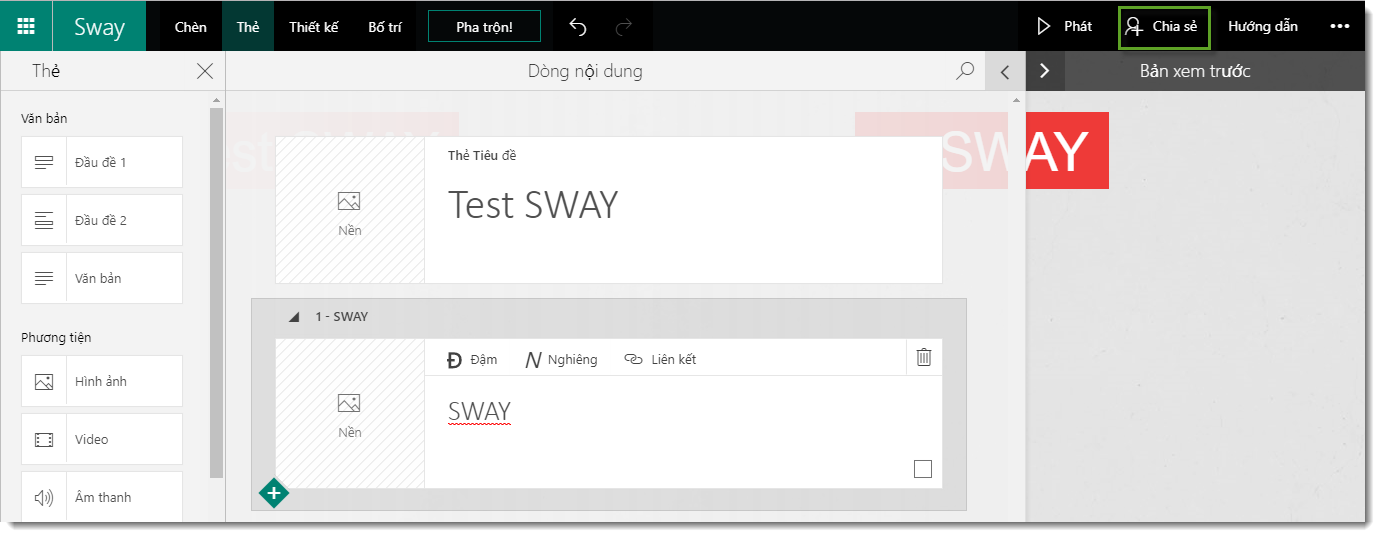Click the Chia sẻ share button
Image resolution: width=1380 pixels, height=537 pixels.
click(x=1163, y=27)
